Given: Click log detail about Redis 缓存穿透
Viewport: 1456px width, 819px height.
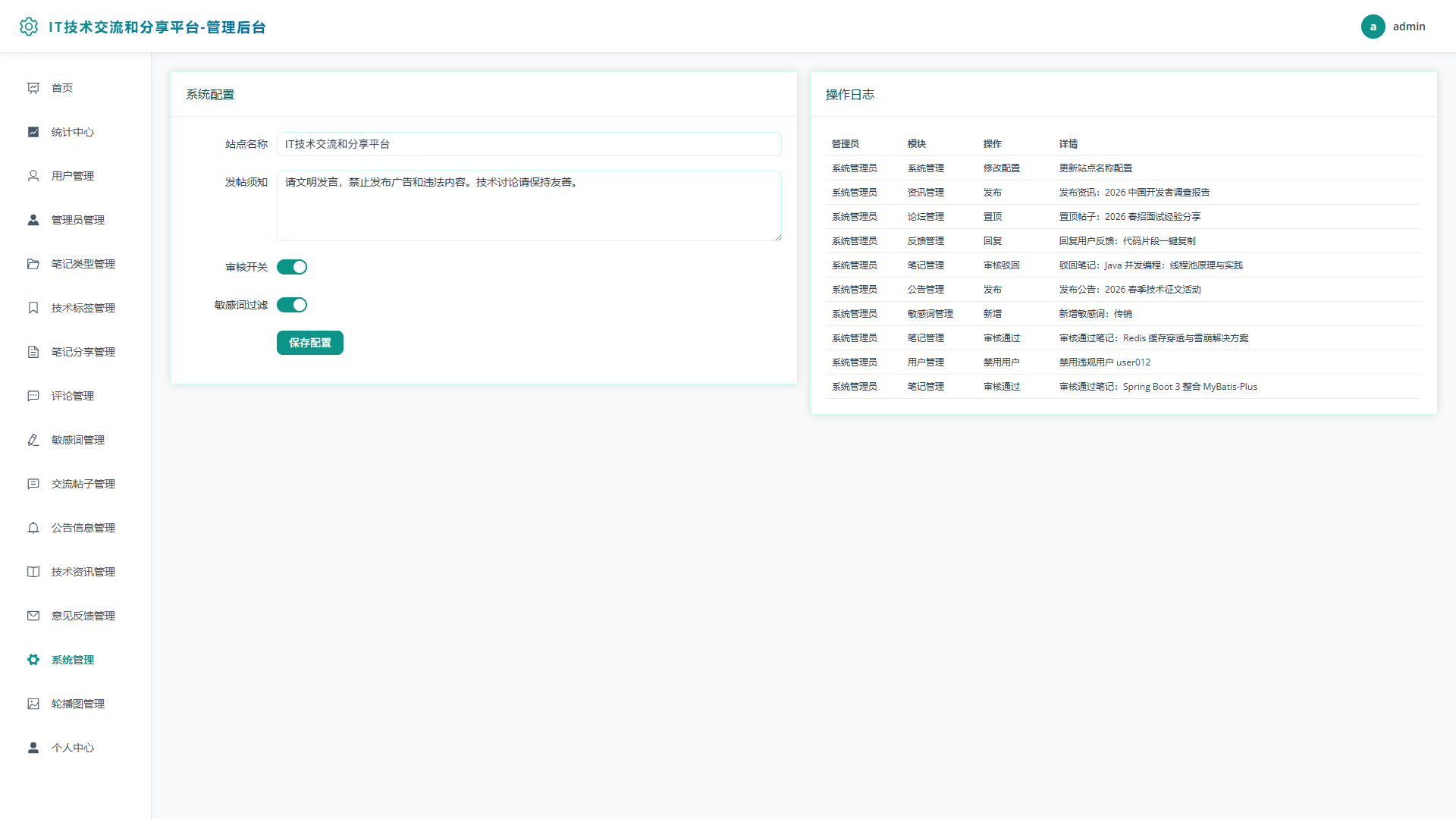Looking at the screenshot, I should (1153, 338).
